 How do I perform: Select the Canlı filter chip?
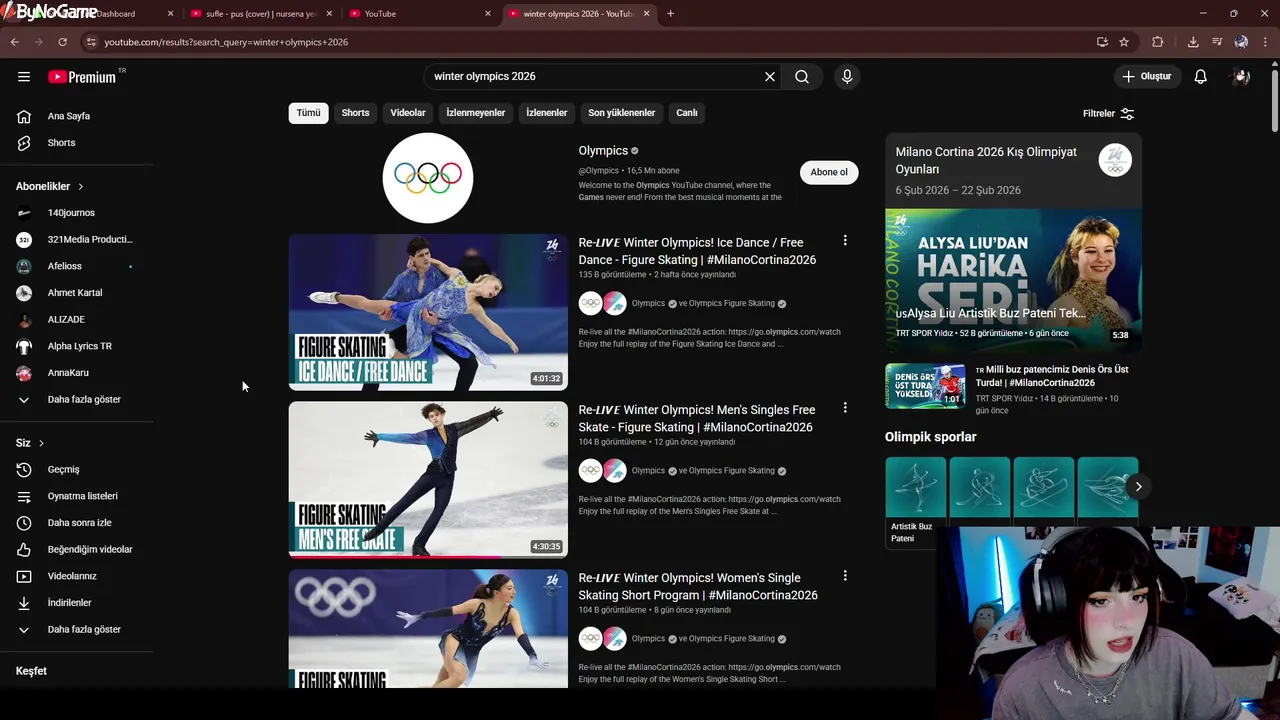click(687, 113)
